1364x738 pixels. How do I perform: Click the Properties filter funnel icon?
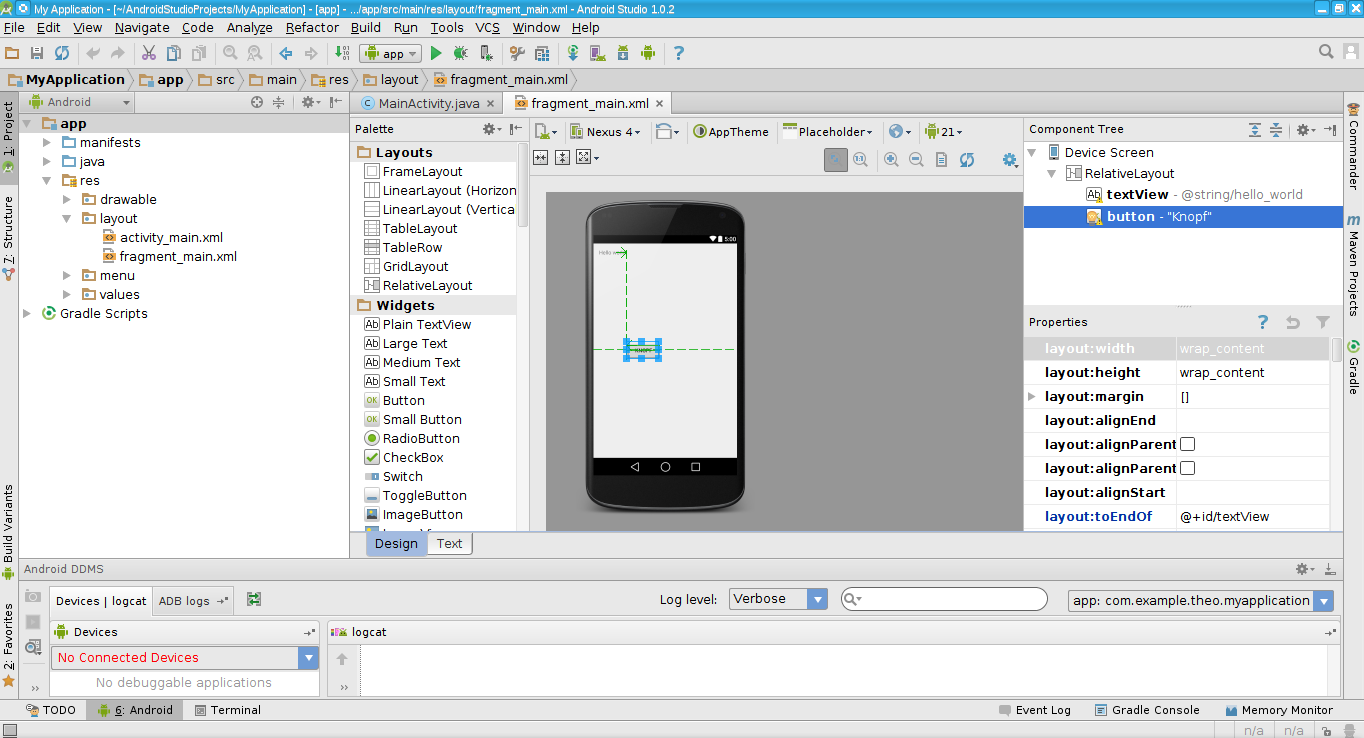tap(1323, 322)
